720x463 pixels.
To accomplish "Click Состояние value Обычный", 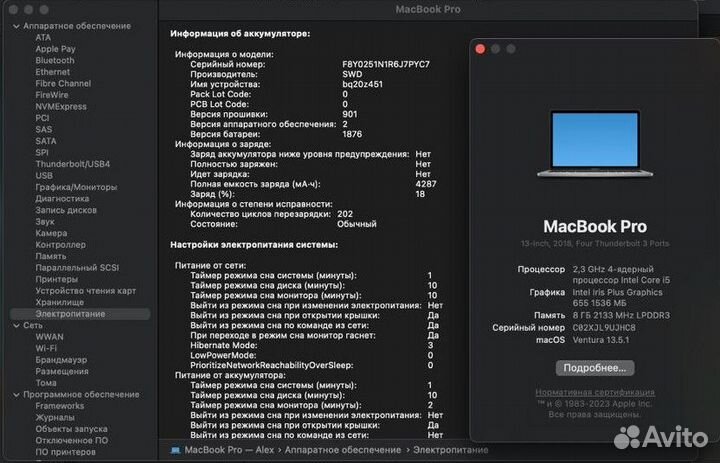I will (357, 224).
